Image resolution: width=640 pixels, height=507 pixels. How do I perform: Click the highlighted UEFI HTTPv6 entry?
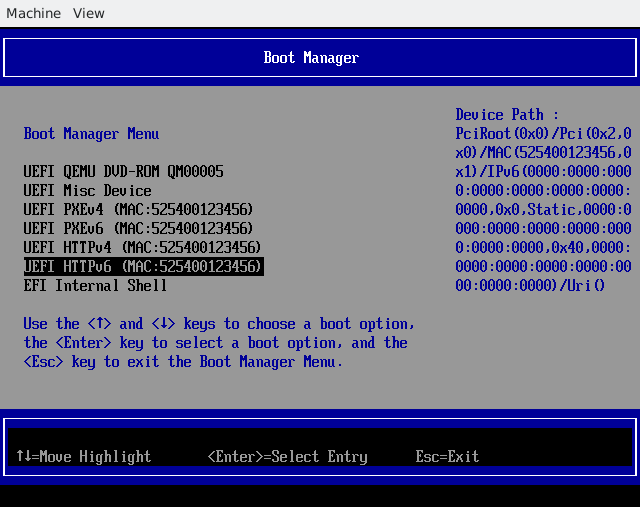point(142,267)
